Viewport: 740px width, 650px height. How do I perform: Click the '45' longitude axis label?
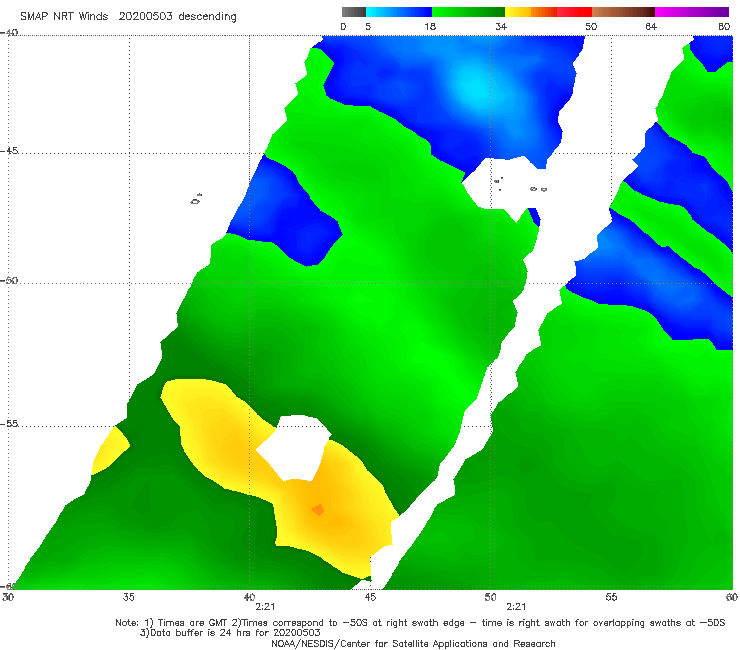(370, 597)
